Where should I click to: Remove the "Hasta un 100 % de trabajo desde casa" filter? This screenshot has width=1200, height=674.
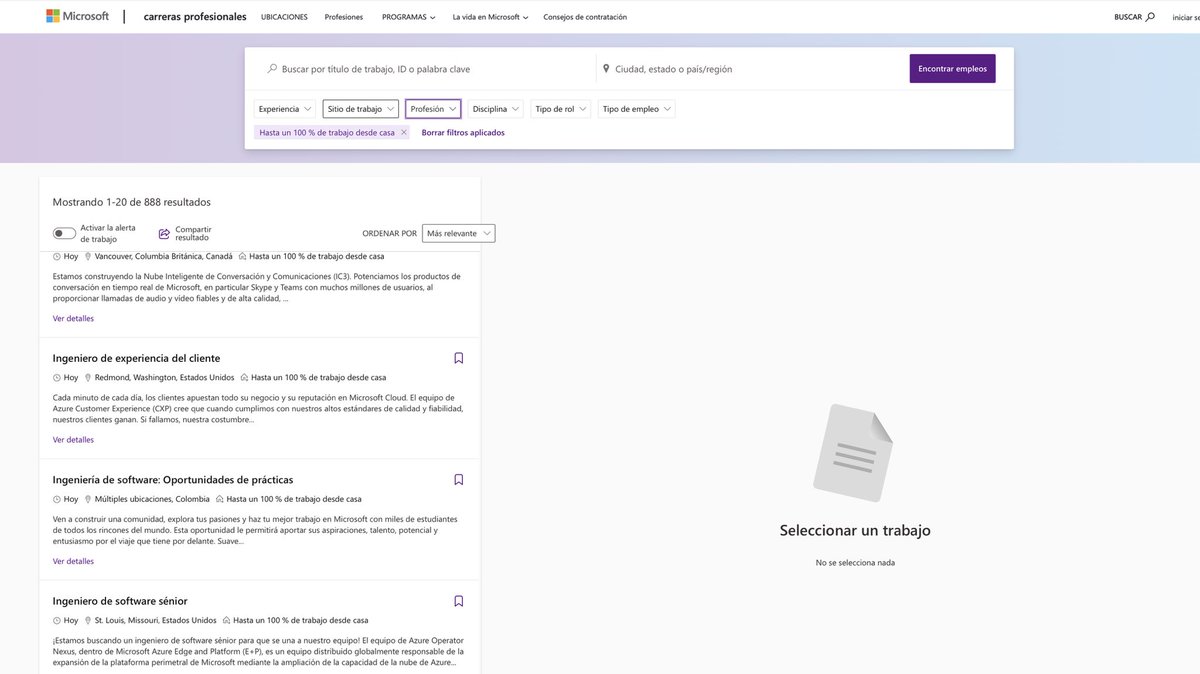[403, 131]
